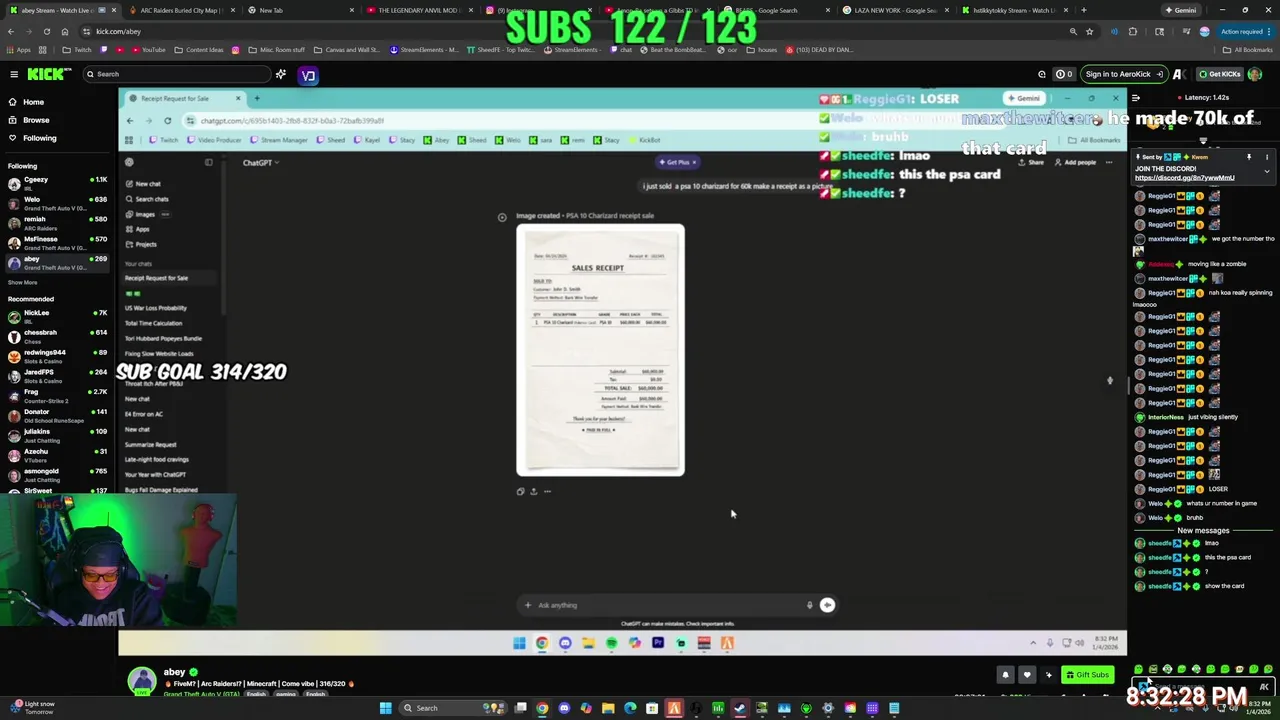Screen dimensions: 1280x720
Task: Open a new browser tab with plus button
Action: (1083, 10)
